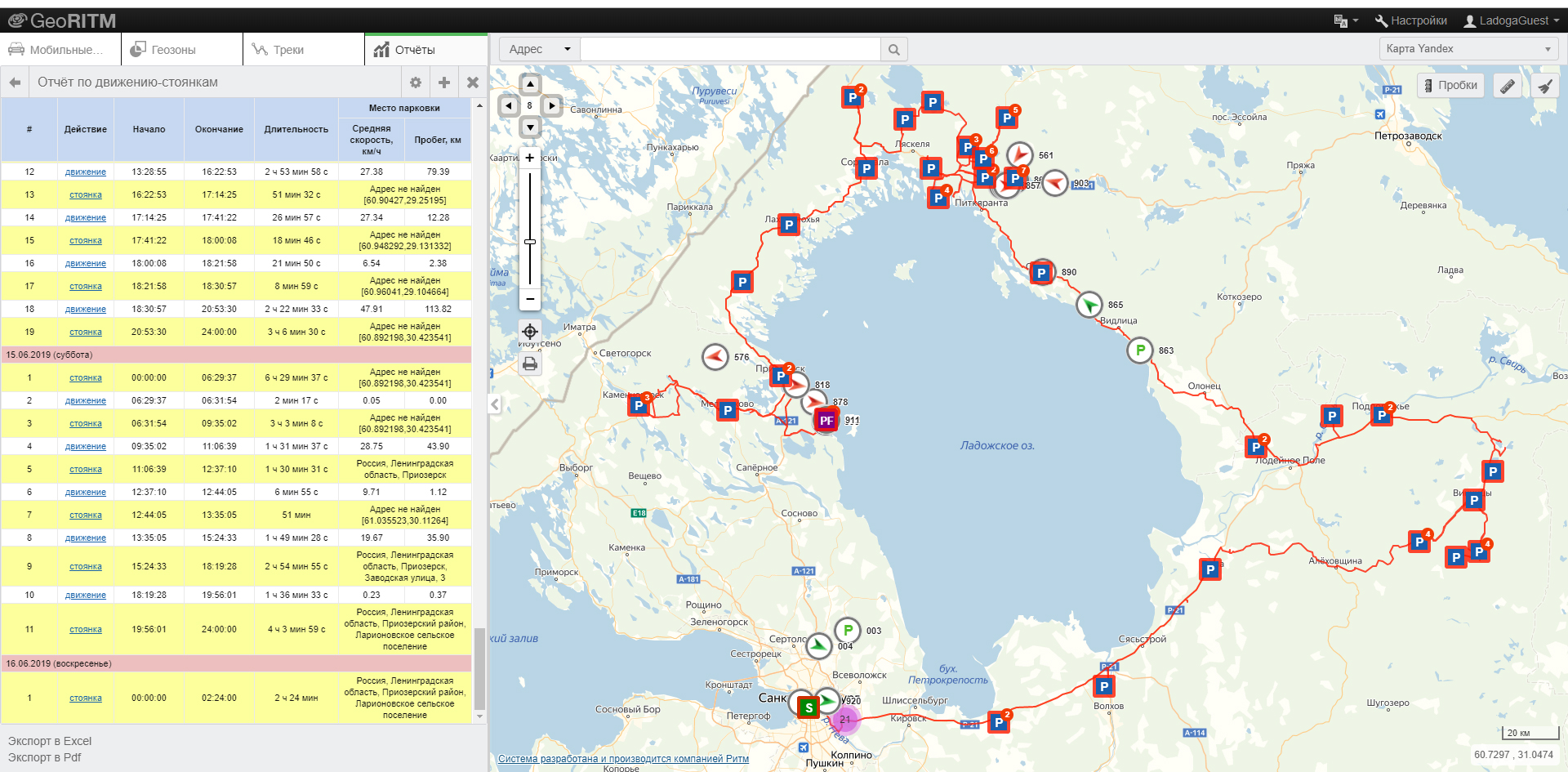
Task: Zoom in with the map plus button
Action: point(530,158)
